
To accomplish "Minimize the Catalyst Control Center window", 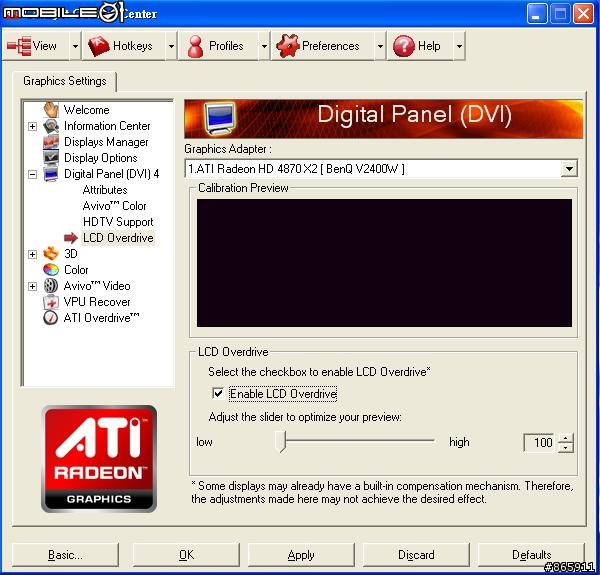I will coord(536,14).
